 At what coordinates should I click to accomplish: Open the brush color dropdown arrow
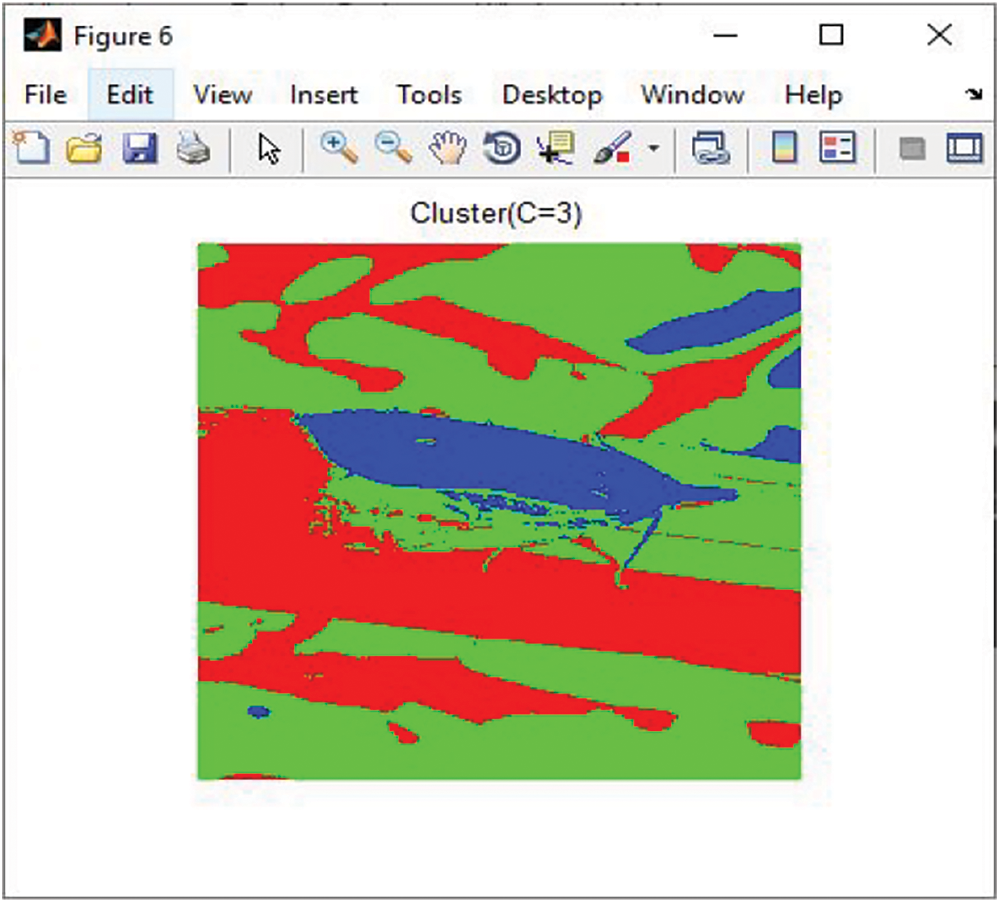tap(652, 147)
